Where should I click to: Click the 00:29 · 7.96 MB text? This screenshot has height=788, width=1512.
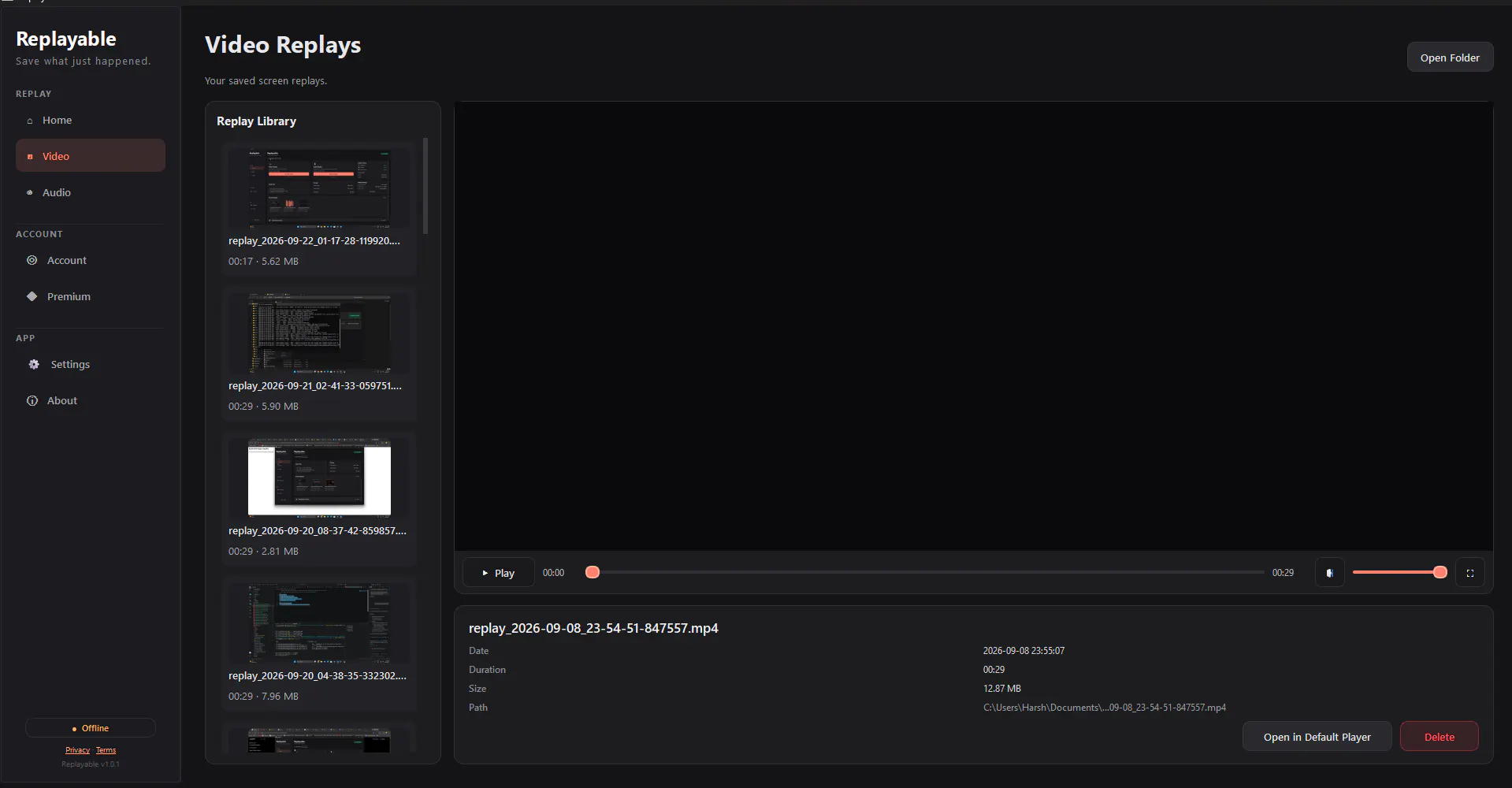(x=263, y=697)
